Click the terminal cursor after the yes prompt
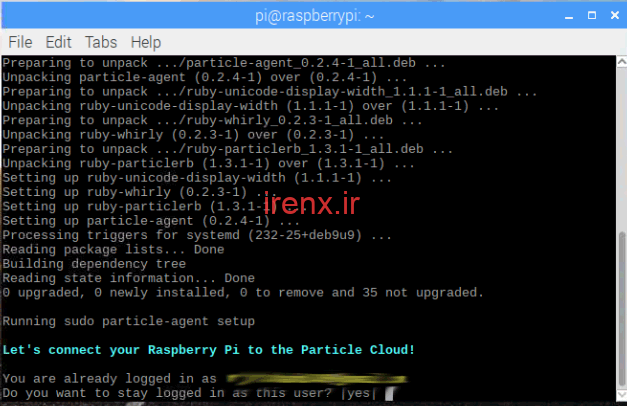 click(388, 394)
